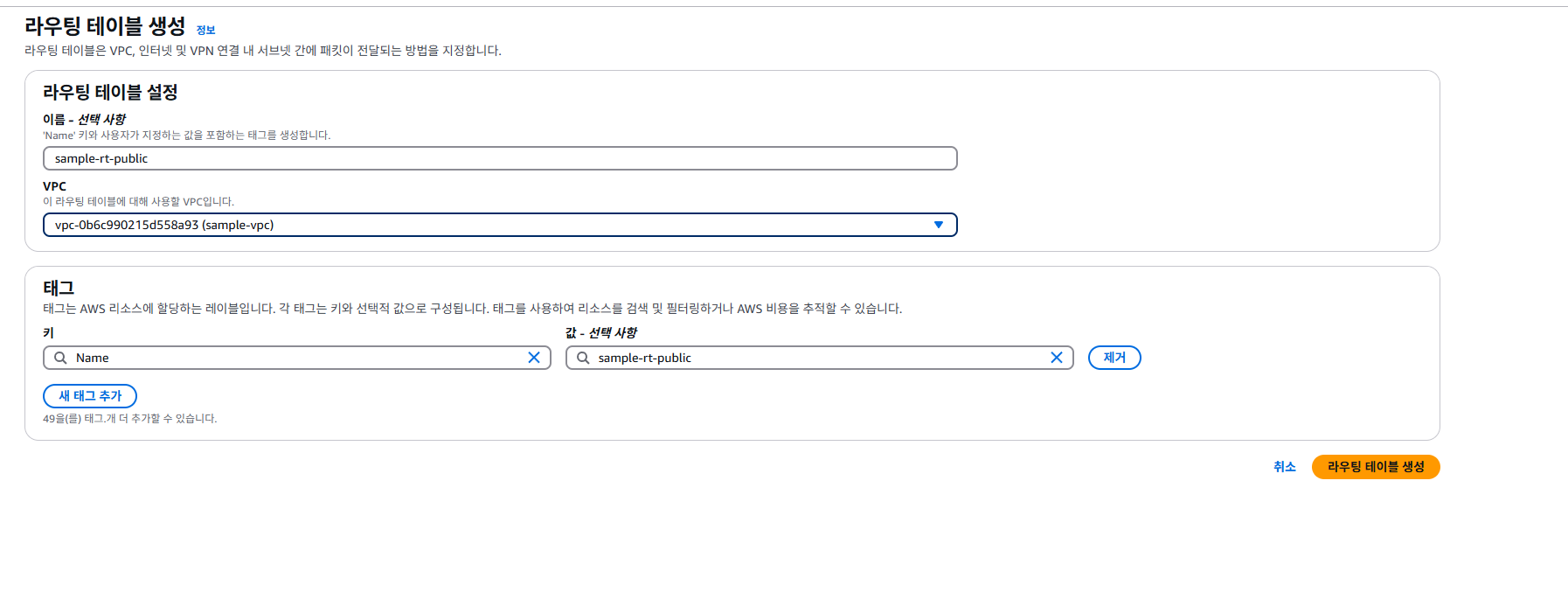Click the 새 태그 추가 button

click(89, 396)
